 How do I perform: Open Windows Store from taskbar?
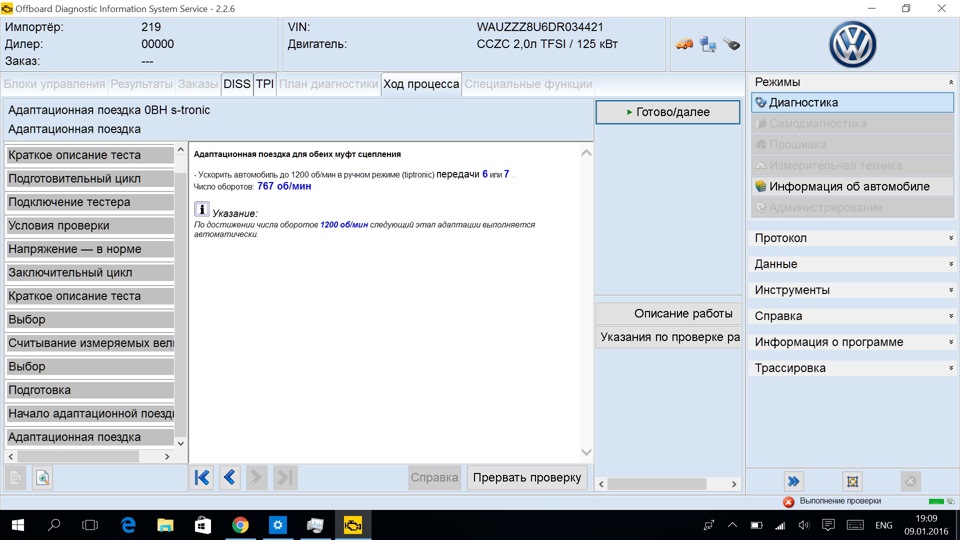click(x=203, y=525)
